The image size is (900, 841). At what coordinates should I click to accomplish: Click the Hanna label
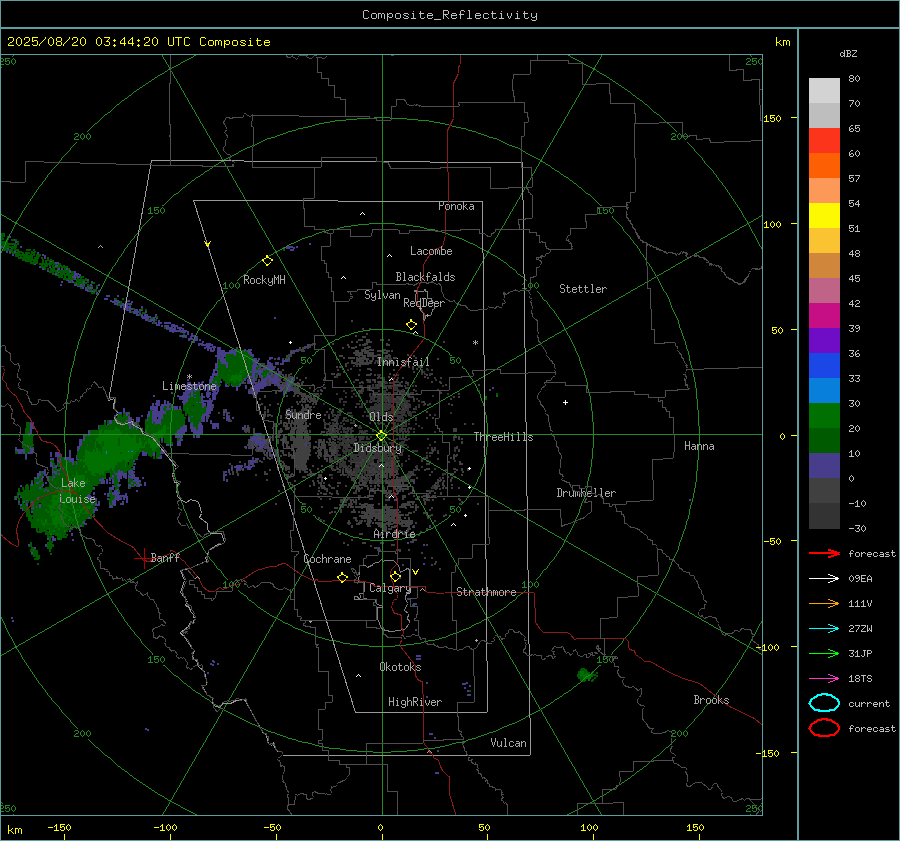tap(699, 446)
